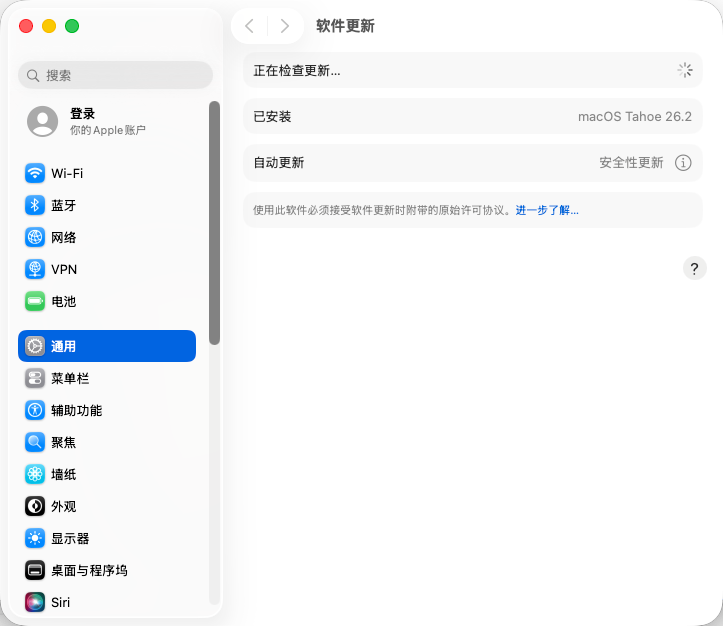
Task: Click the 登录 sign-in title
Action: pos(83,113)
